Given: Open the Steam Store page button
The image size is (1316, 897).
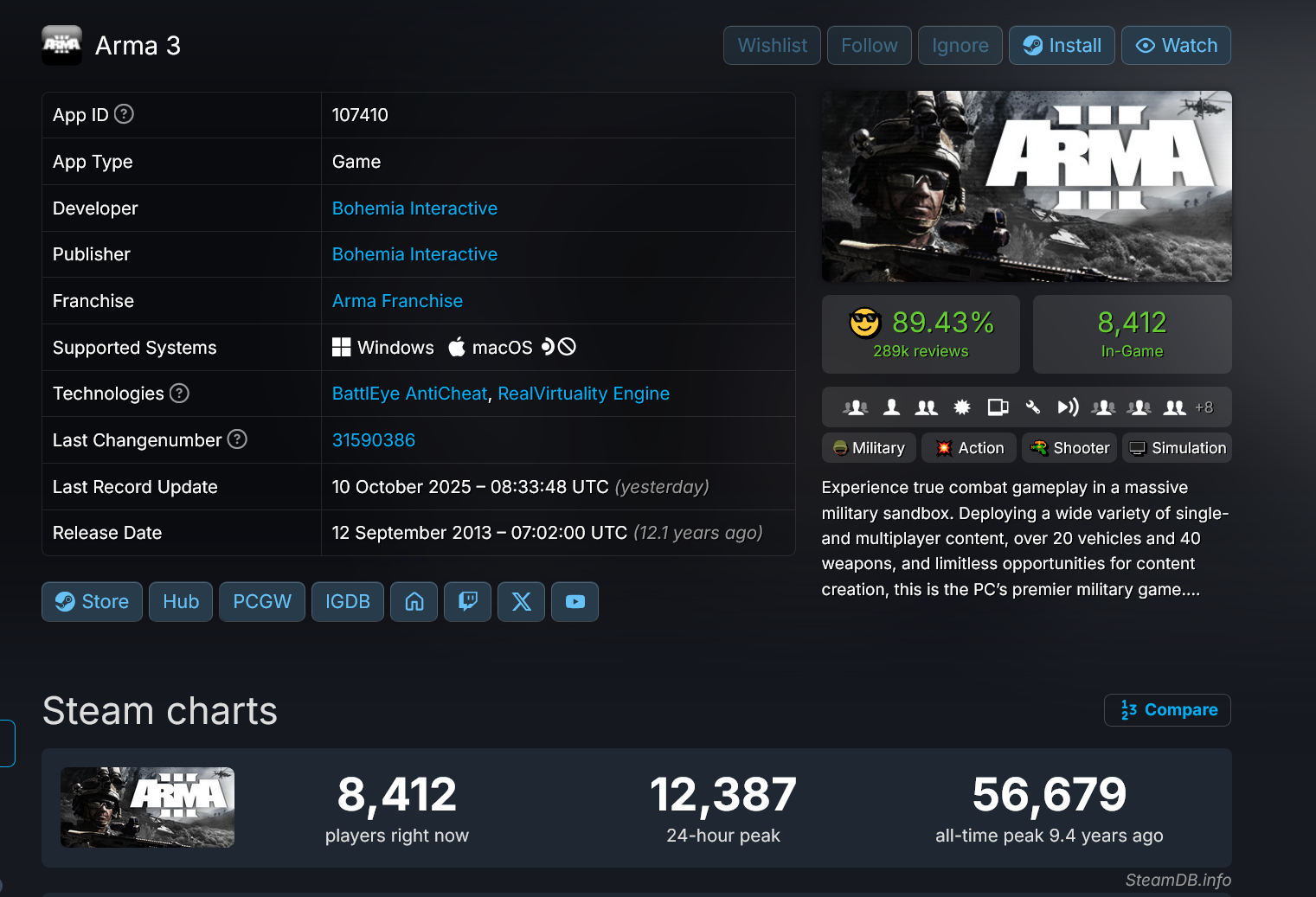Looking at the screenshot, I should pos(92,601).
